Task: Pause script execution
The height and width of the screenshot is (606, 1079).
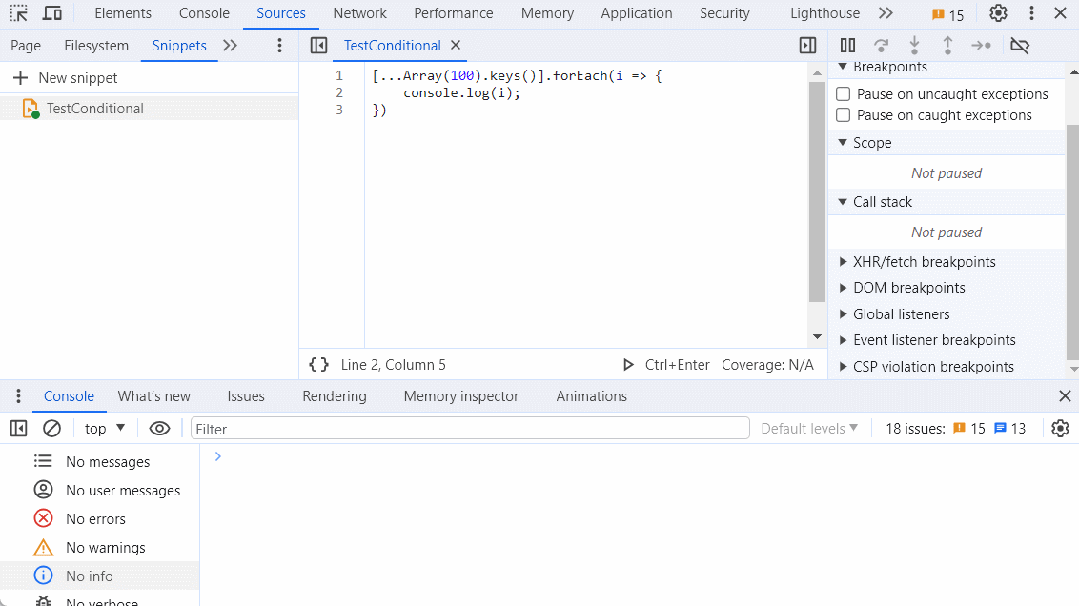Action: (x=848, y=45)
